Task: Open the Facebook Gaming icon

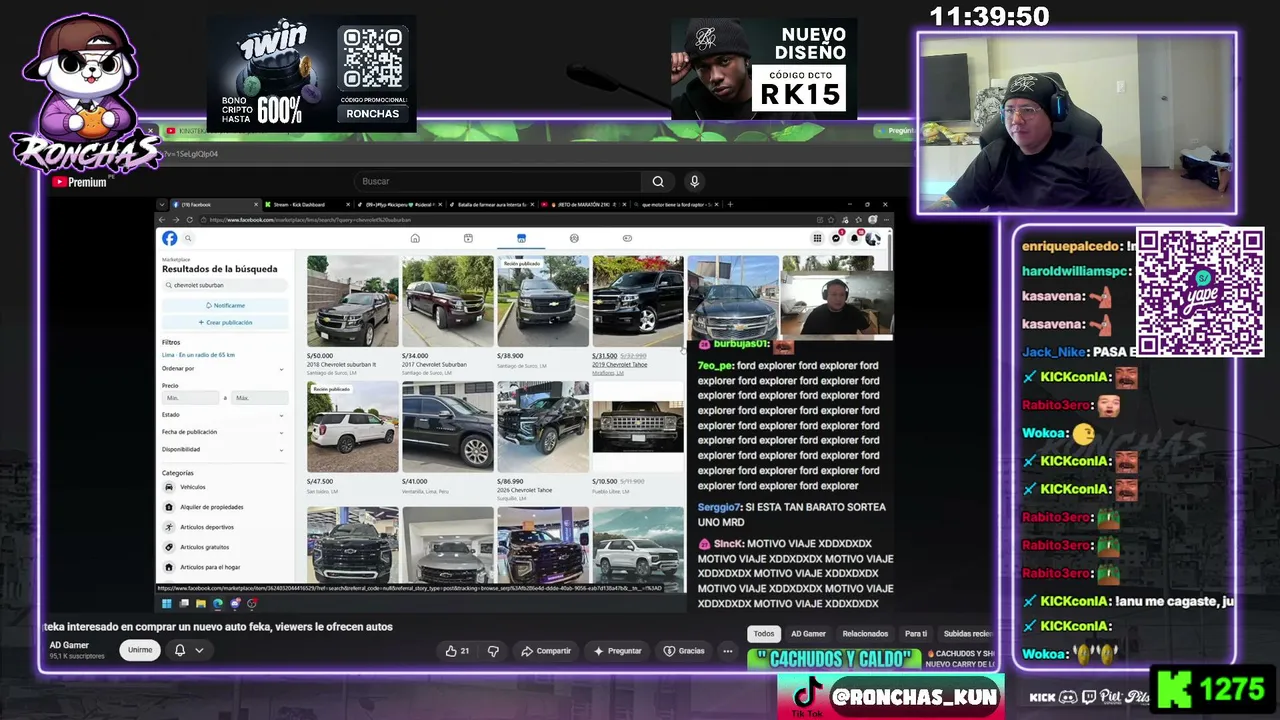Action: pos(627,238)
